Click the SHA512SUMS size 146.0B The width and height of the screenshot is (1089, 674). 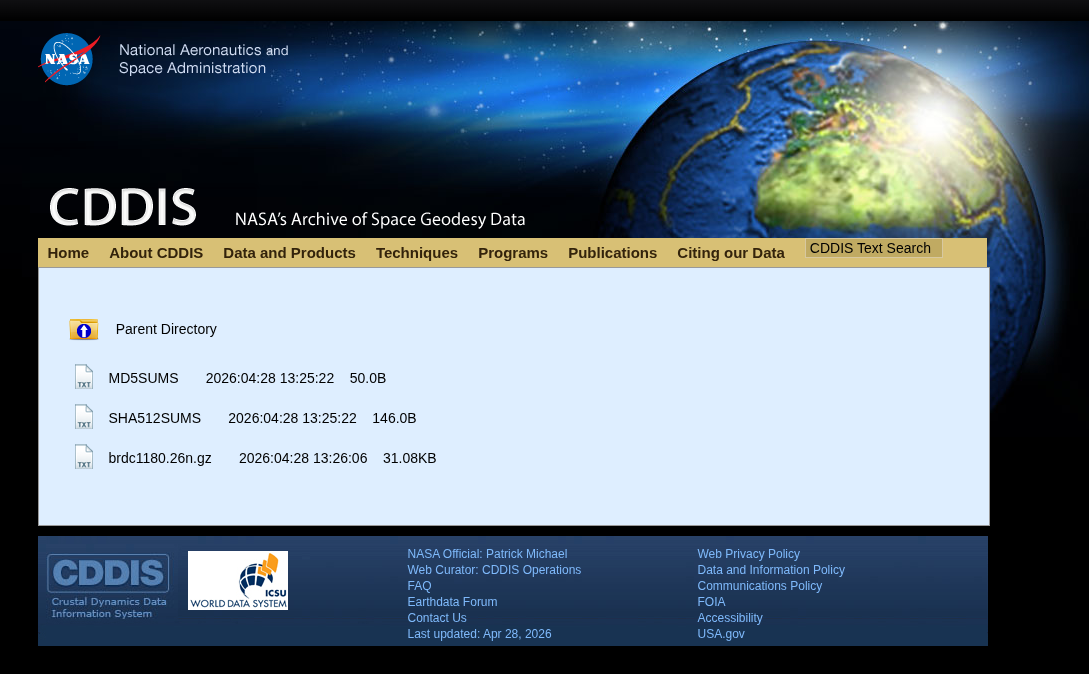(x=394, y=418)
